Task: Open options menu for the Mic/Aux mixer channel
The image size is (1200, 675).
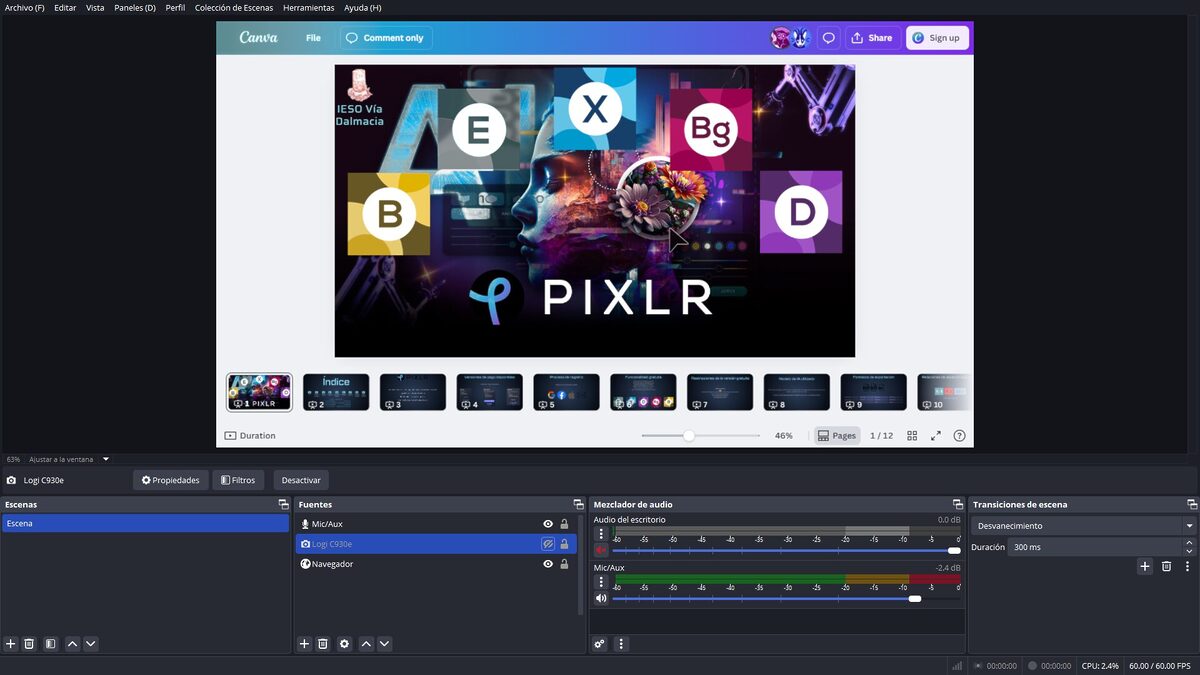Action: coord(601,582)
